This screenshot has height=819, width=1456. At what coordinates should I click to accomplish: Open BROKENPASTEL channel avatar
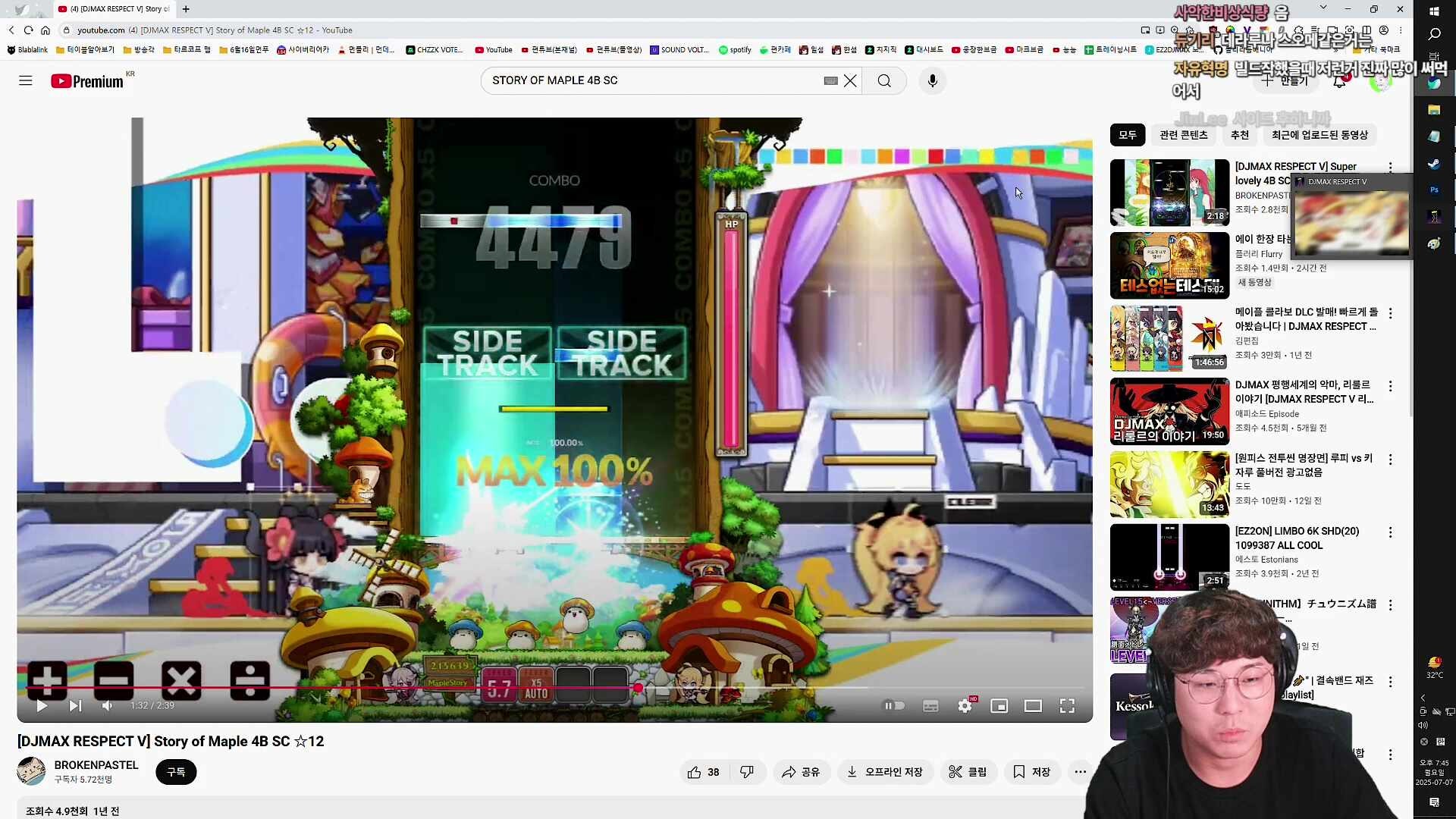31,771
